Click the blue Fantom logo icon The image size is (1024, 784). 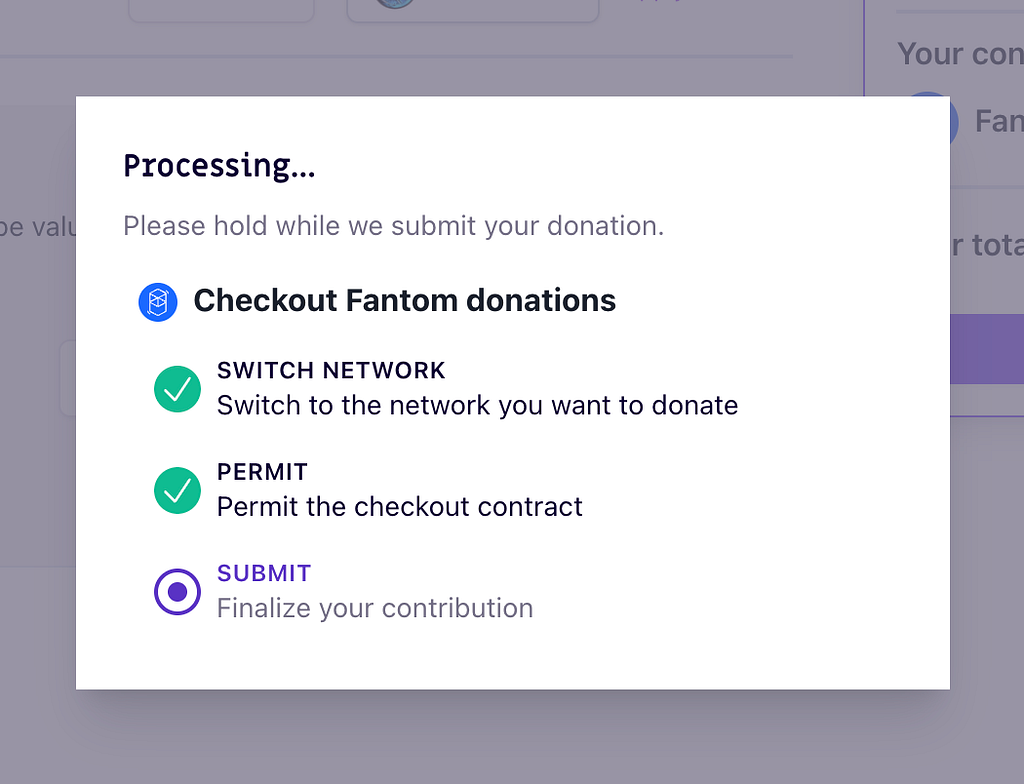[x=158, y=301]
